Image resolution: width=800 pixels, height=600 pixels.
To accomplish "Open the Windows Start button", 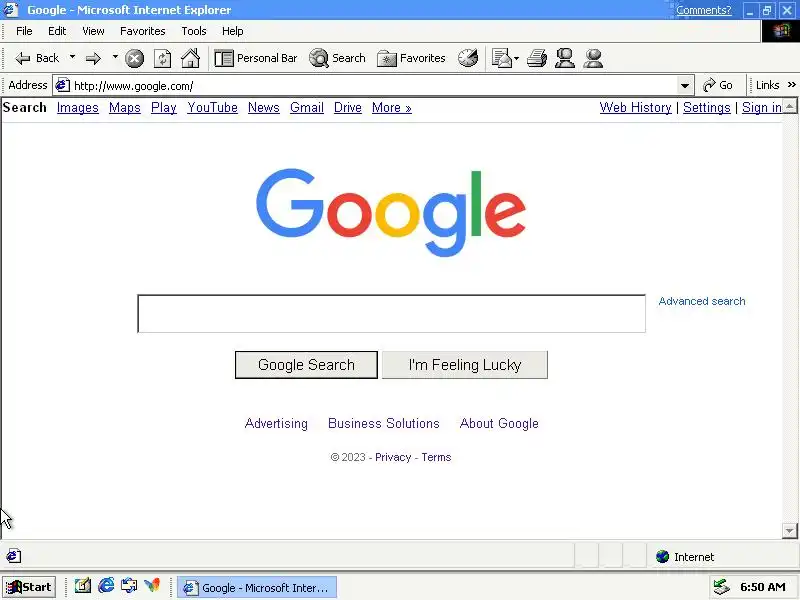I will (x=29, y=587).
